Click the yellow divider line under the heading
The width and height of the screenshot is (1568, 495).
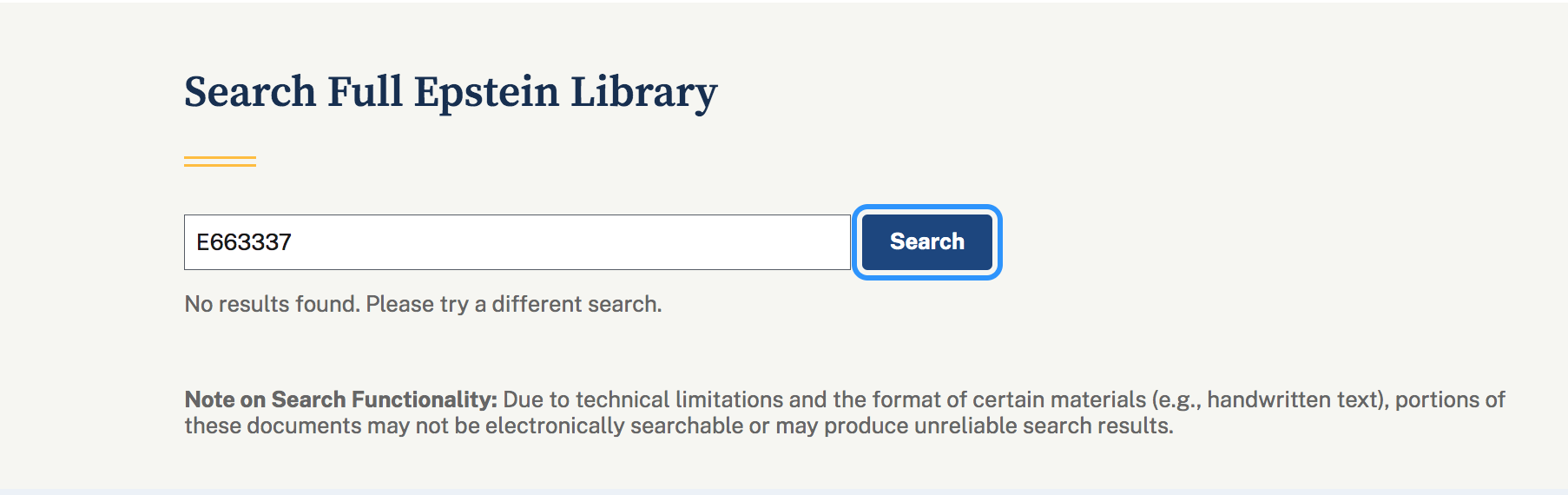pos(220,161)
